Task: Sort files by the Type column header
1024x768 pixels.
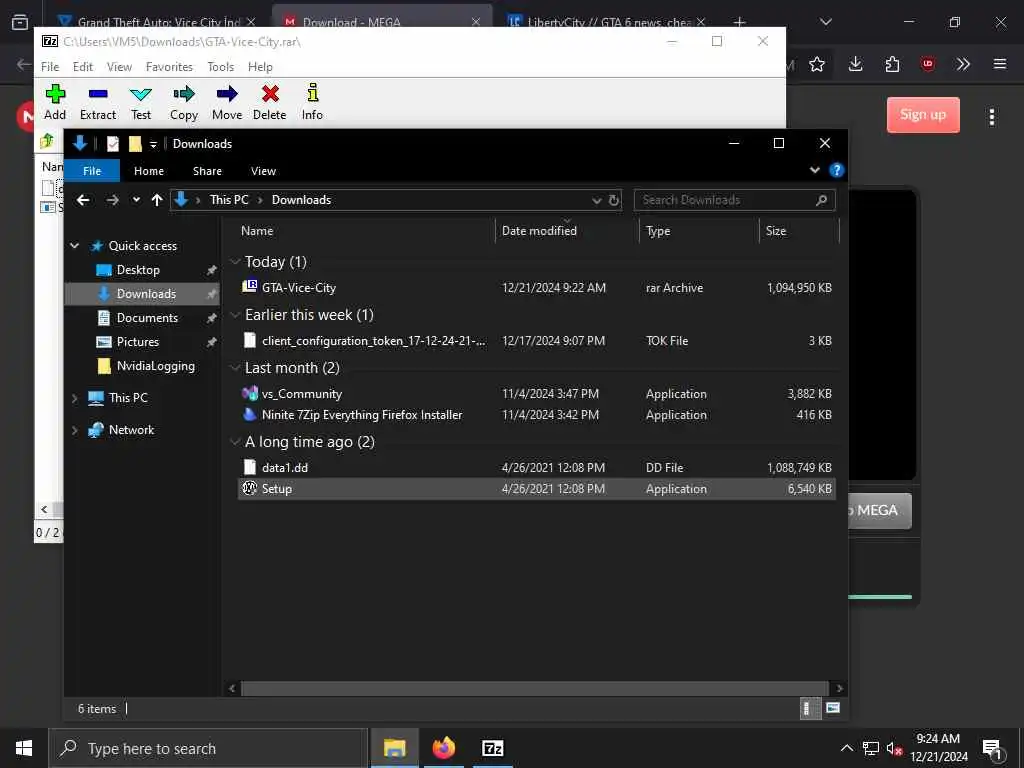Action: 699,231
